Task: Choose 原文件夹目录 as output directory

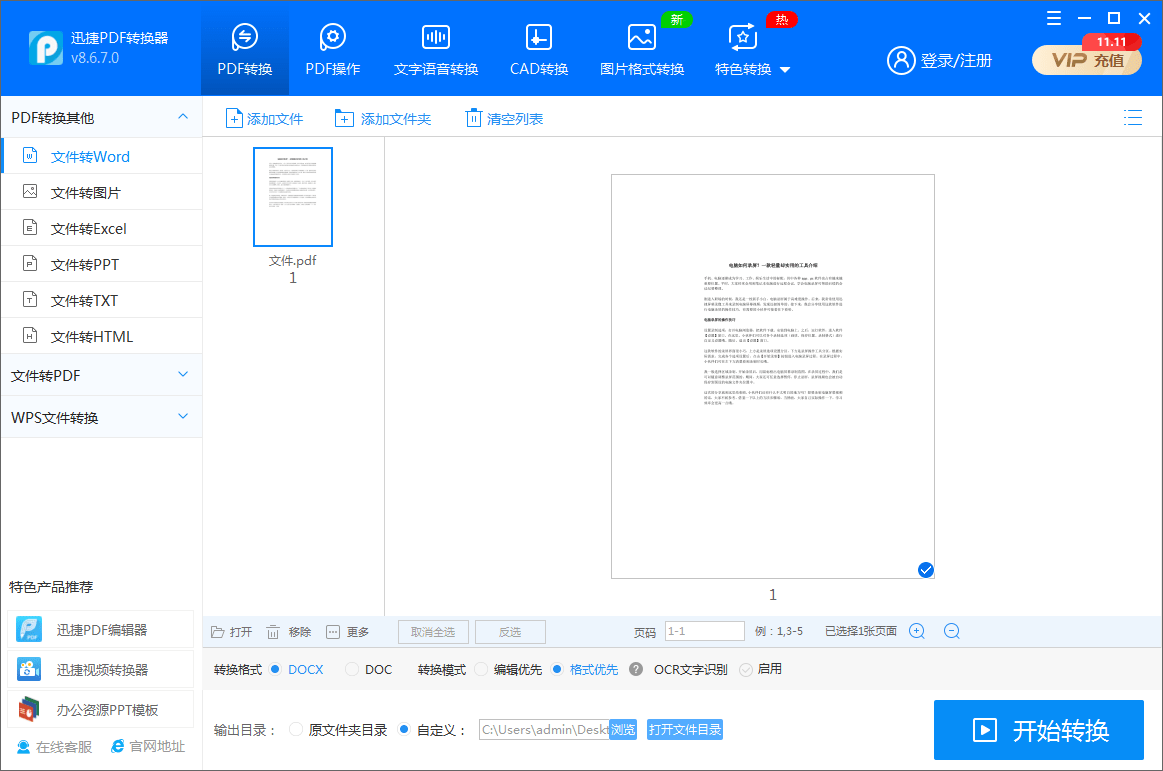Action: 296,730
